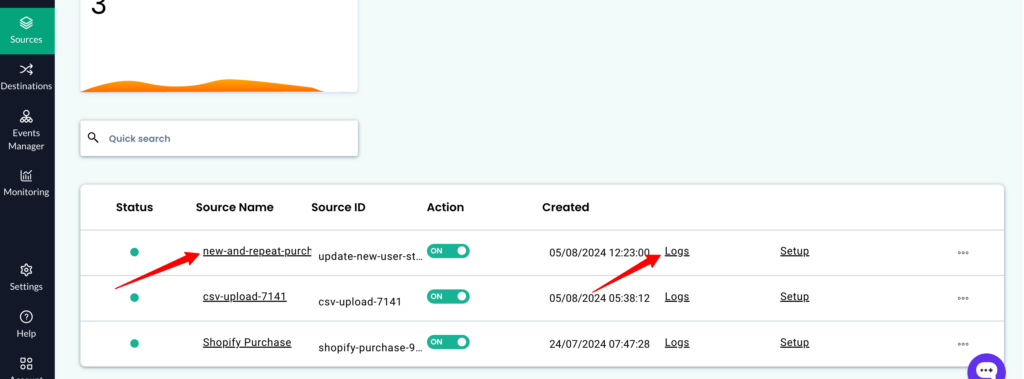
Task: Click the Status column header
Action: (x=135, y=207)
